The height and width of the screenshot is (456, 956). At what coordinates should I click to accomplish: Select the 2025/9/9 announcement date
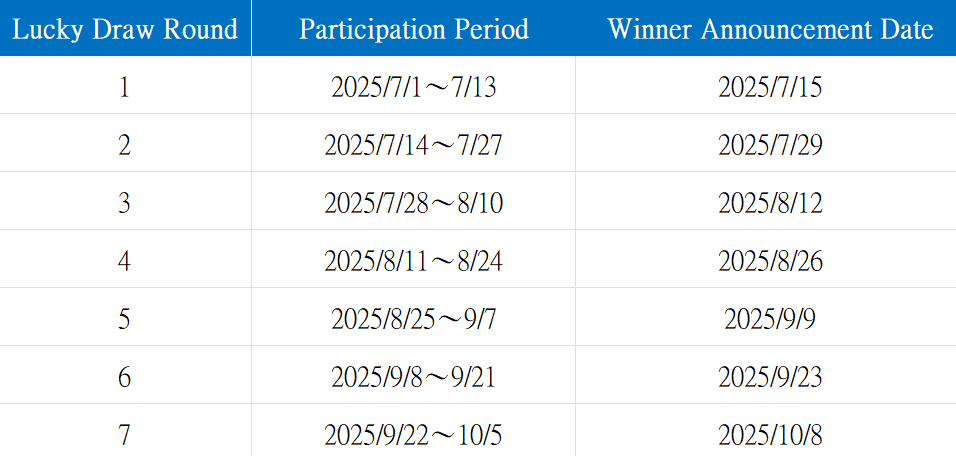770,319
